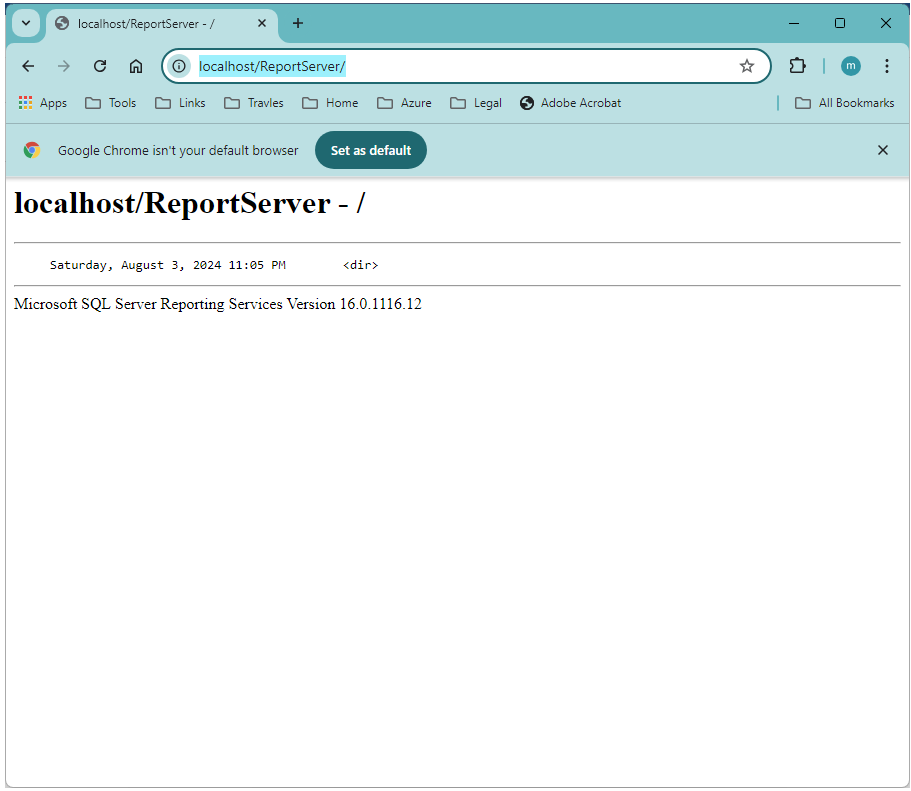Close the Chrome window
This screenshot has width=911, height=791.
point(885,23)
